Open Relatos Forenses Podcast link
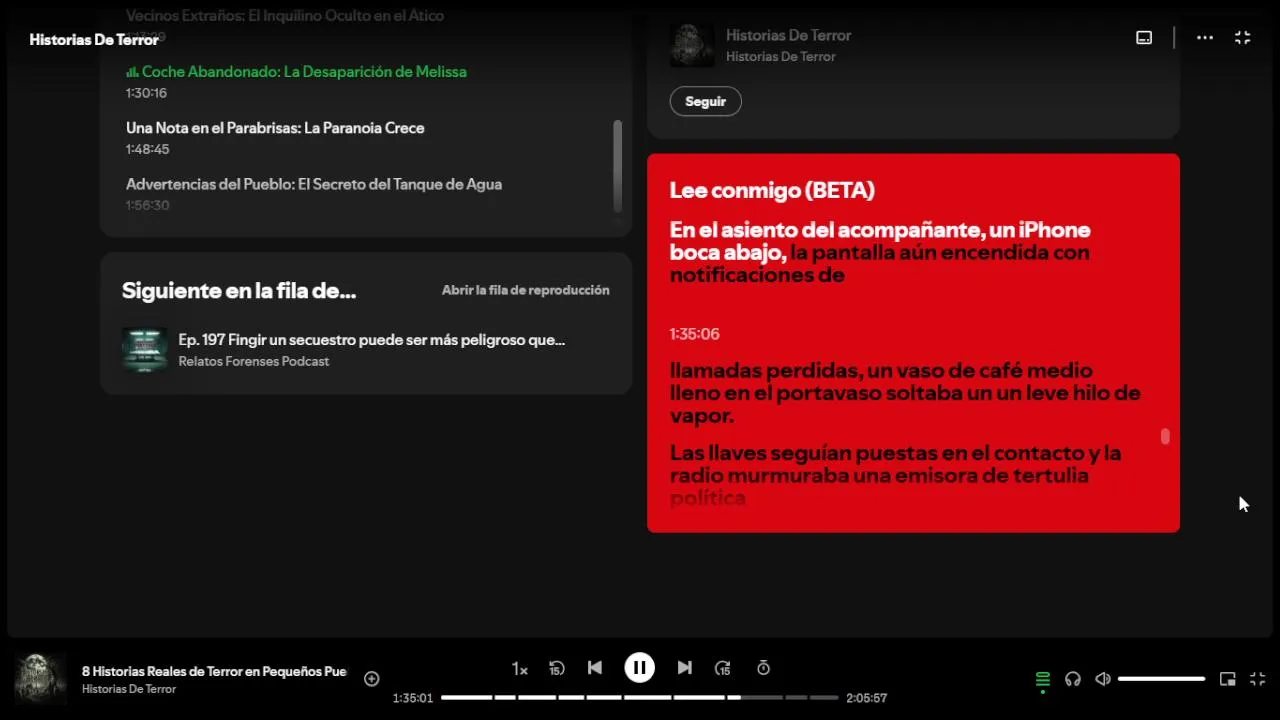The height and width of the screenshot is (720, 1280). (x=254, y=361)
